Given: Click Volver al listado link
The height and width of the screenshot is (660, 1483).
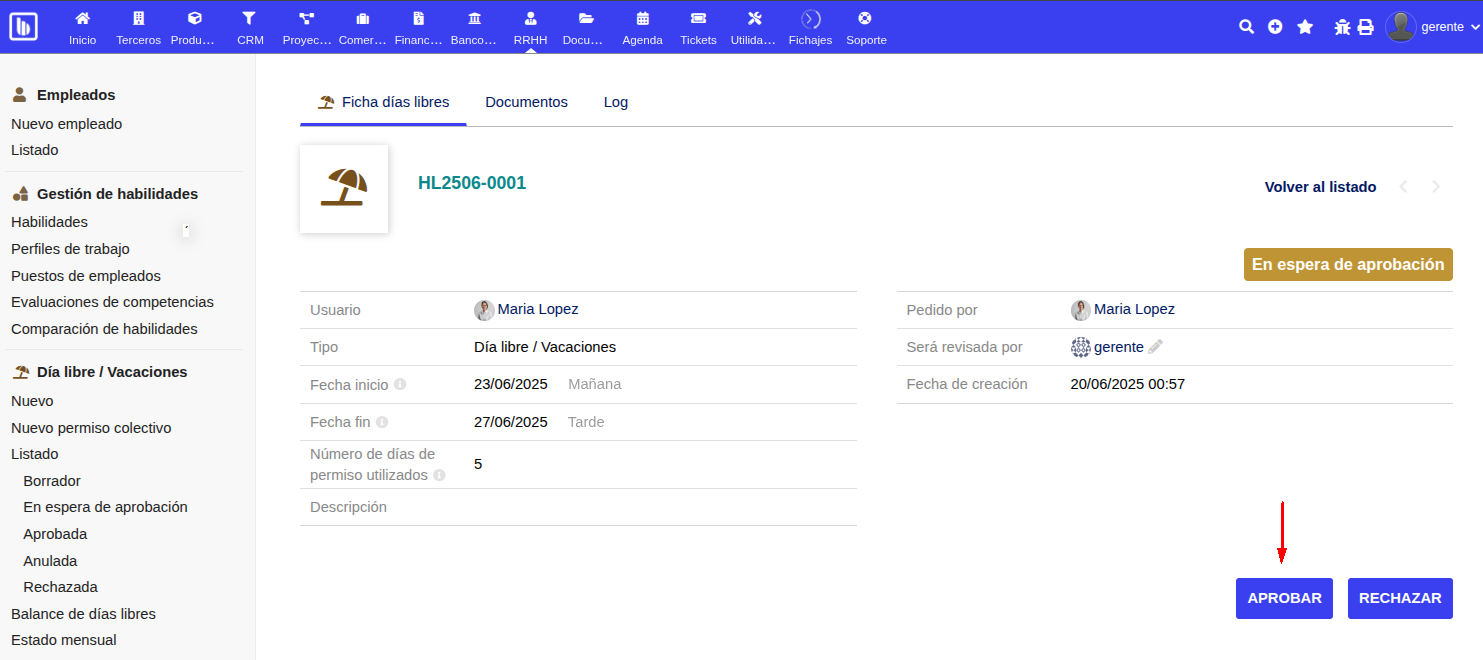Looking at the screenshot, I should 1320,187.
